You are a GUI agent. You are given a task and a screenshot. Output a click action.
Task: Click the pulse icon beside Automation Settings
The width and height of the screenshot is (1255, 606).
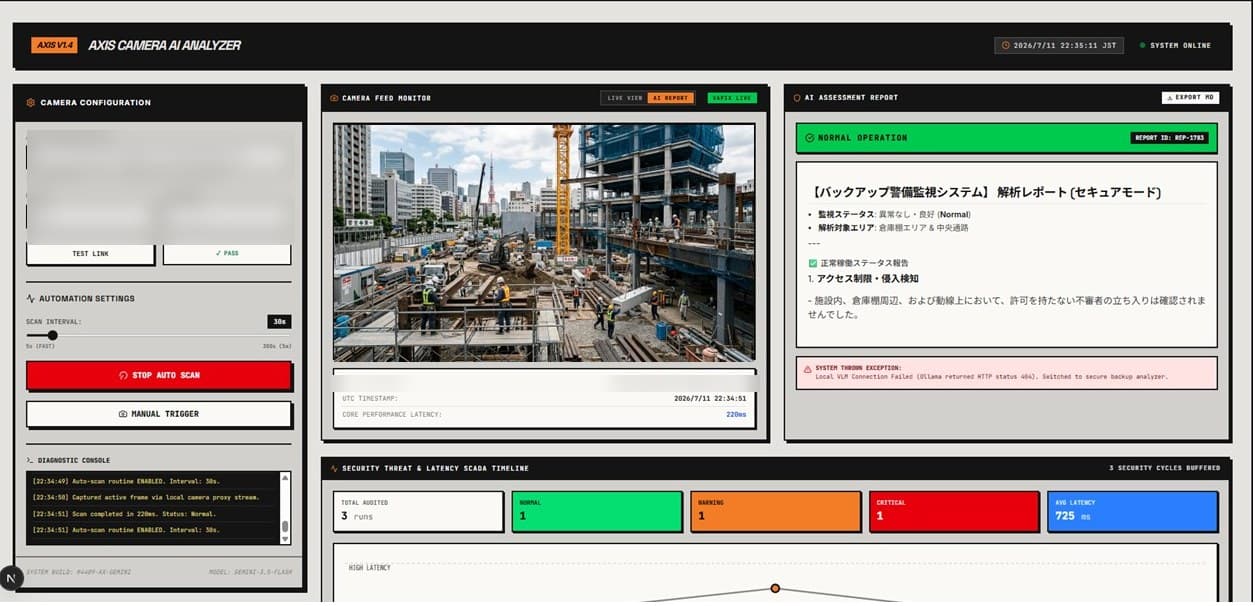tap(31, 299)
